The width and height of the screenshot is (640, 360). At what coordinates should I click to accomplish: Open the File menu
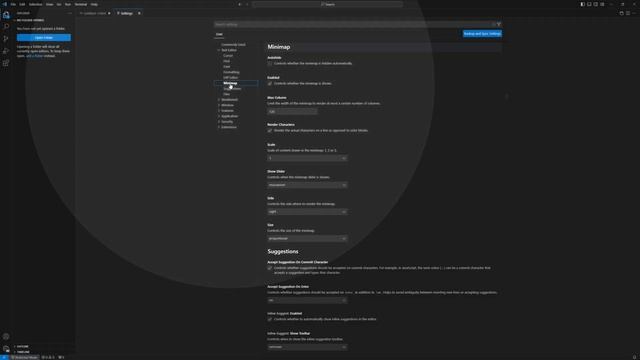13,4
